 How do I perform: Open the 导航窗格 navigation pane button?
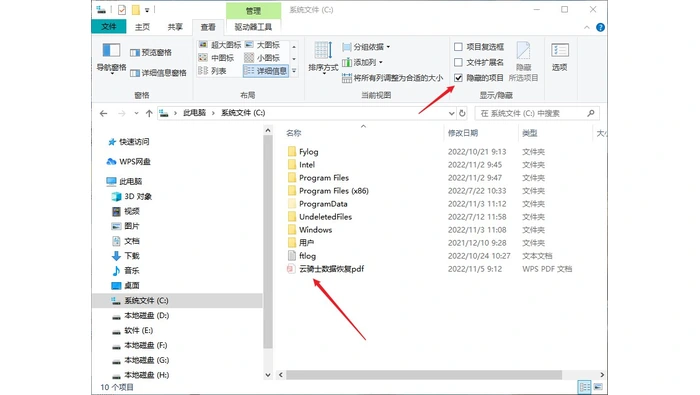click(x=111, y=58)
